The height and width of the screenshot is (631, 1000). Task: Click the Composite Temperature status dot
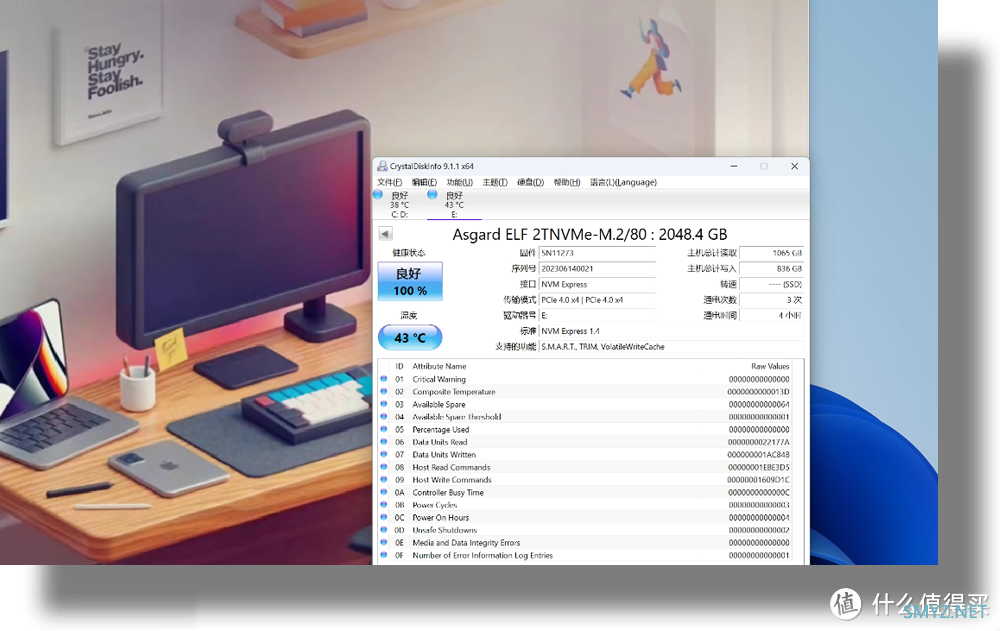pos(384,392)
